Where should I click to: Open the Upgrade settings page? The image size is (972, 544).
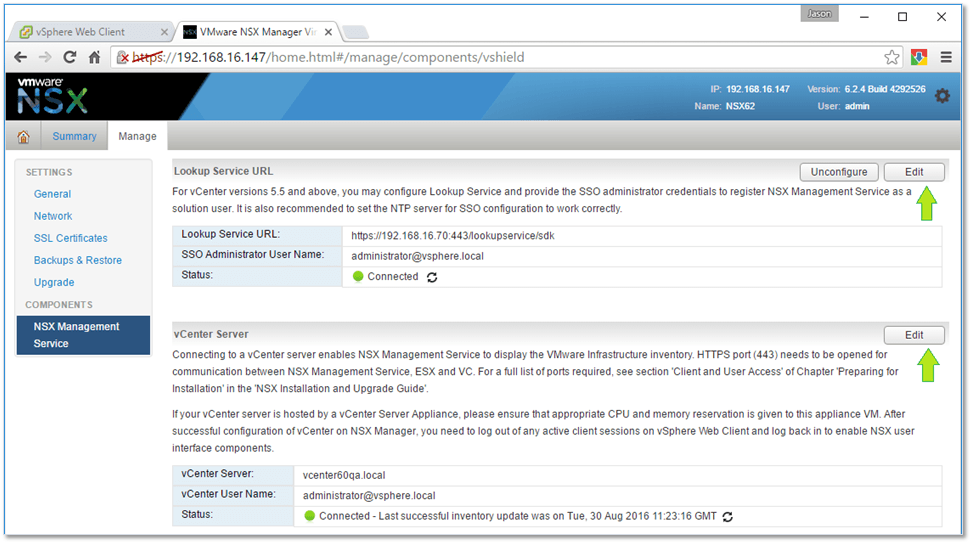coord(54,283)
